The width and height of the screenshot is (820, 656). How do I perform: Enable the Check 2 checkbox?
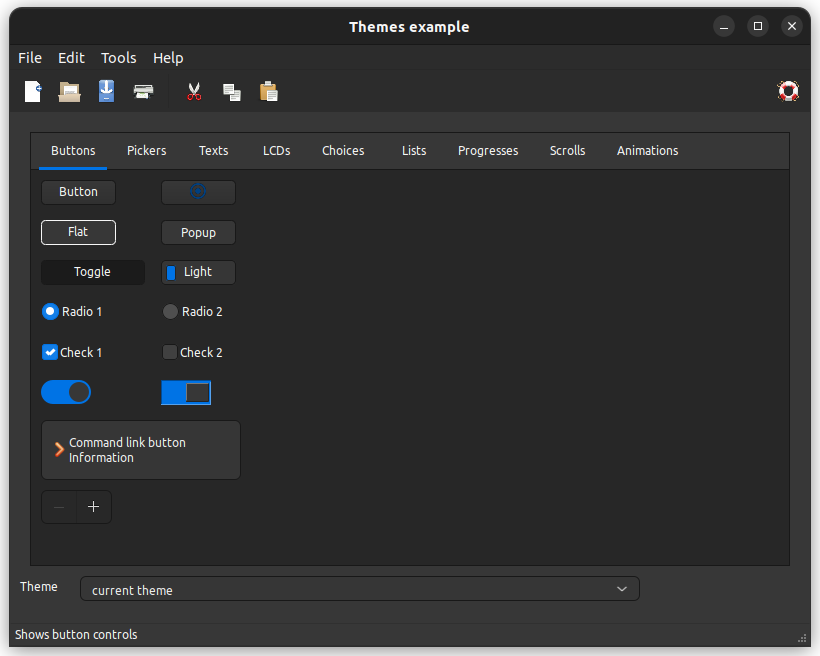[x=170, y=352]
